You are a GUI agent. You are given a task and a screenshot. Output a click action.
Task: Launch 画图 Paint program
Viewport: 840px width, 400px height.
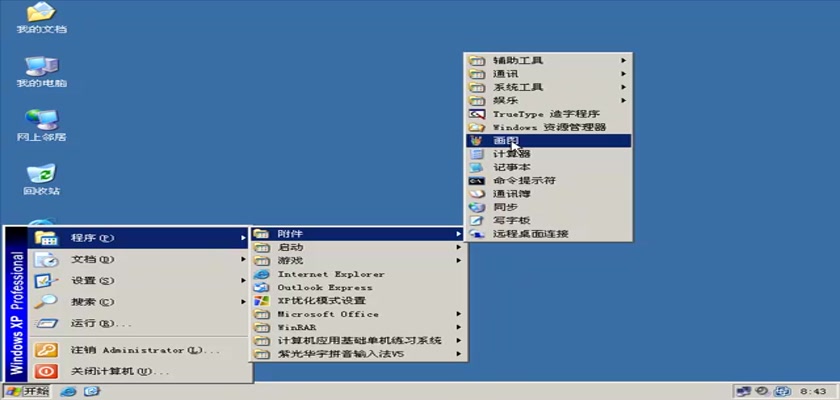(548, 141)
